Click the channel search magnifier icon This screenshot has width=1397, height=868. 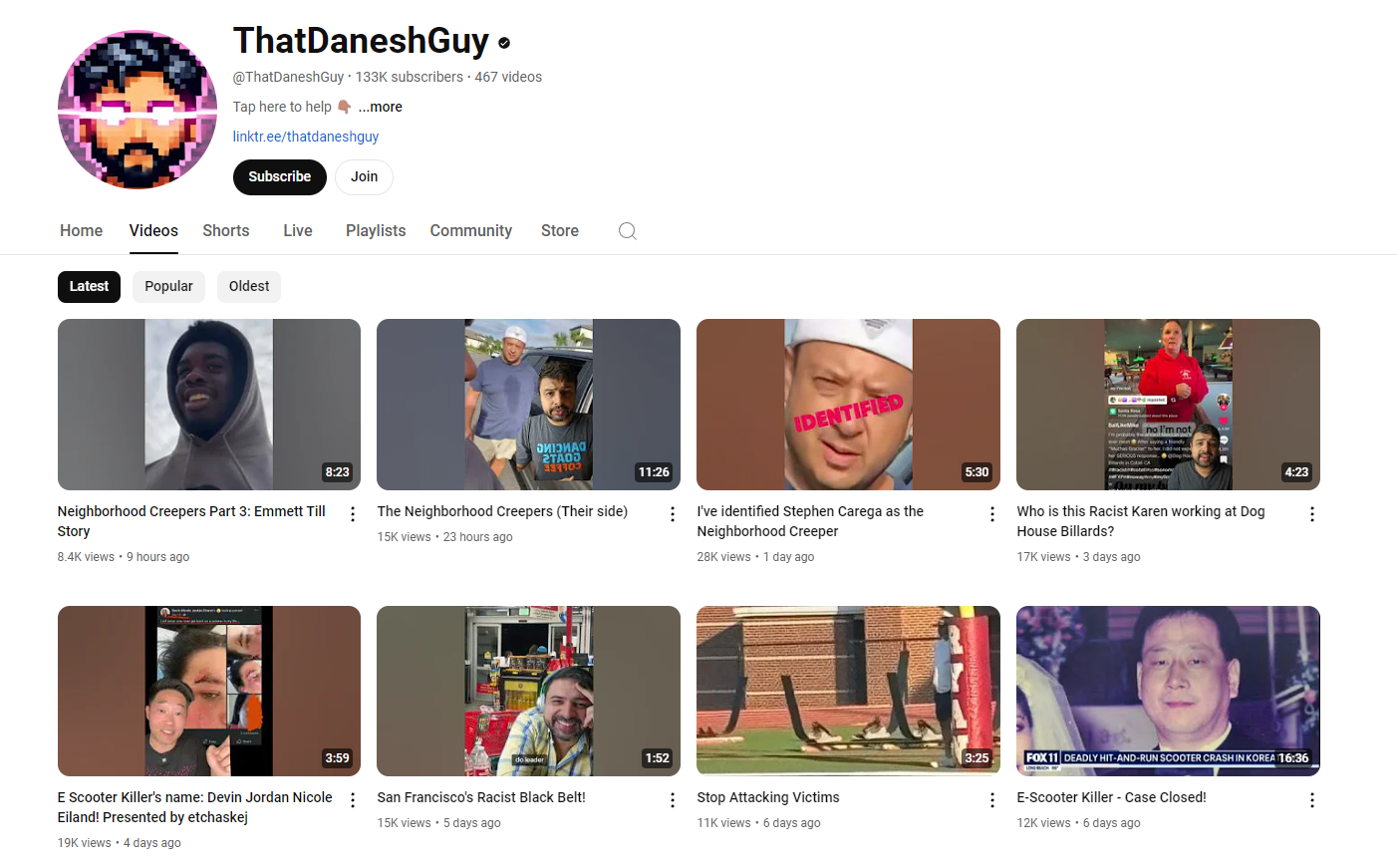tap(627, 231)
